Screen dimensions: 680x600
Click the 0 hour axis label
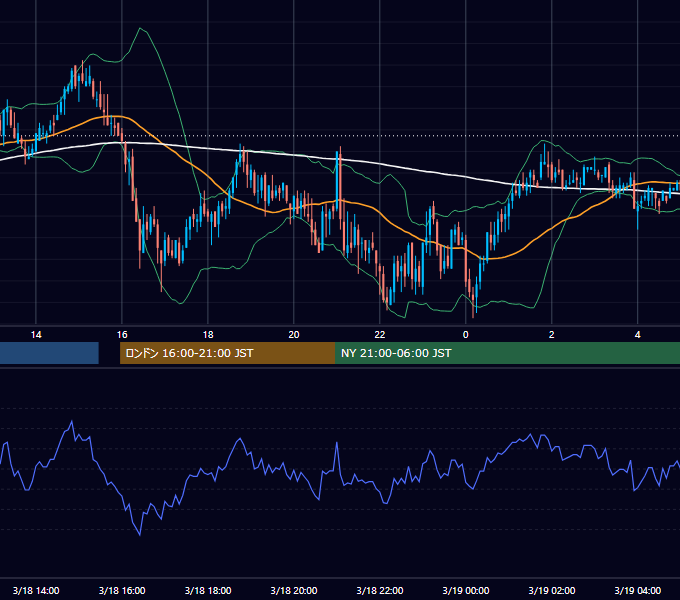(465, 335)
